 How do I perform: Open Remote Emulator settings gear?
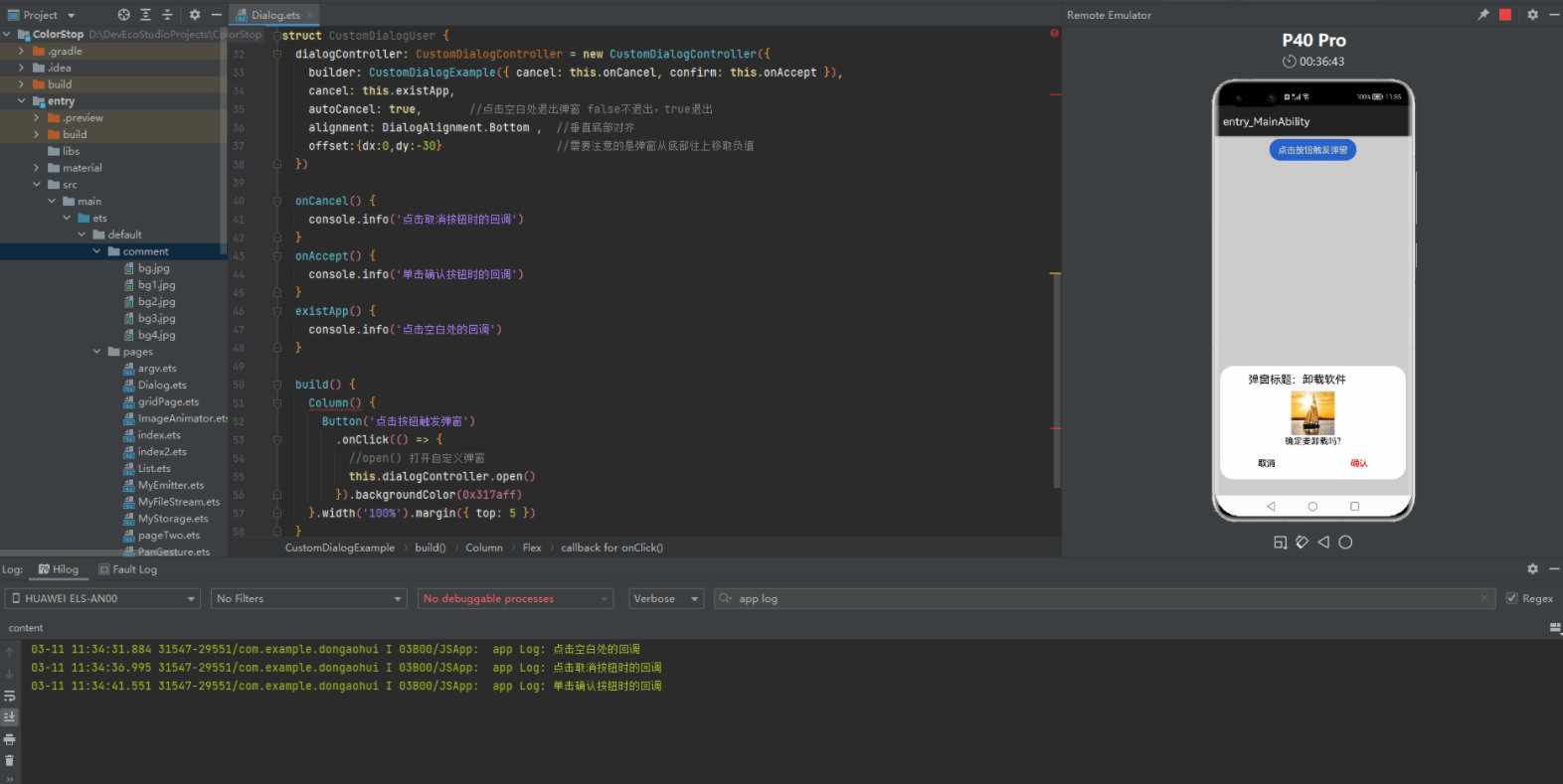click(1532, 15)
